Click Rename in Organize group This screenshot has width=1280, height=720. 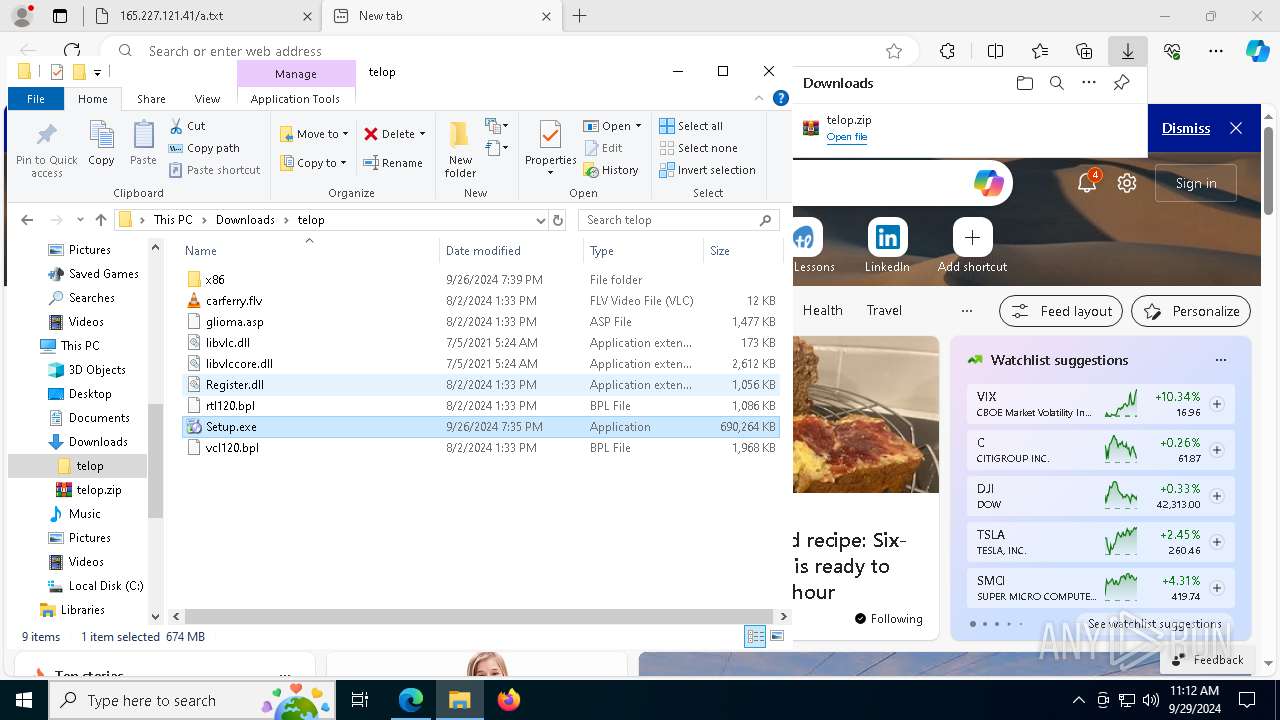tap(392, 163)
